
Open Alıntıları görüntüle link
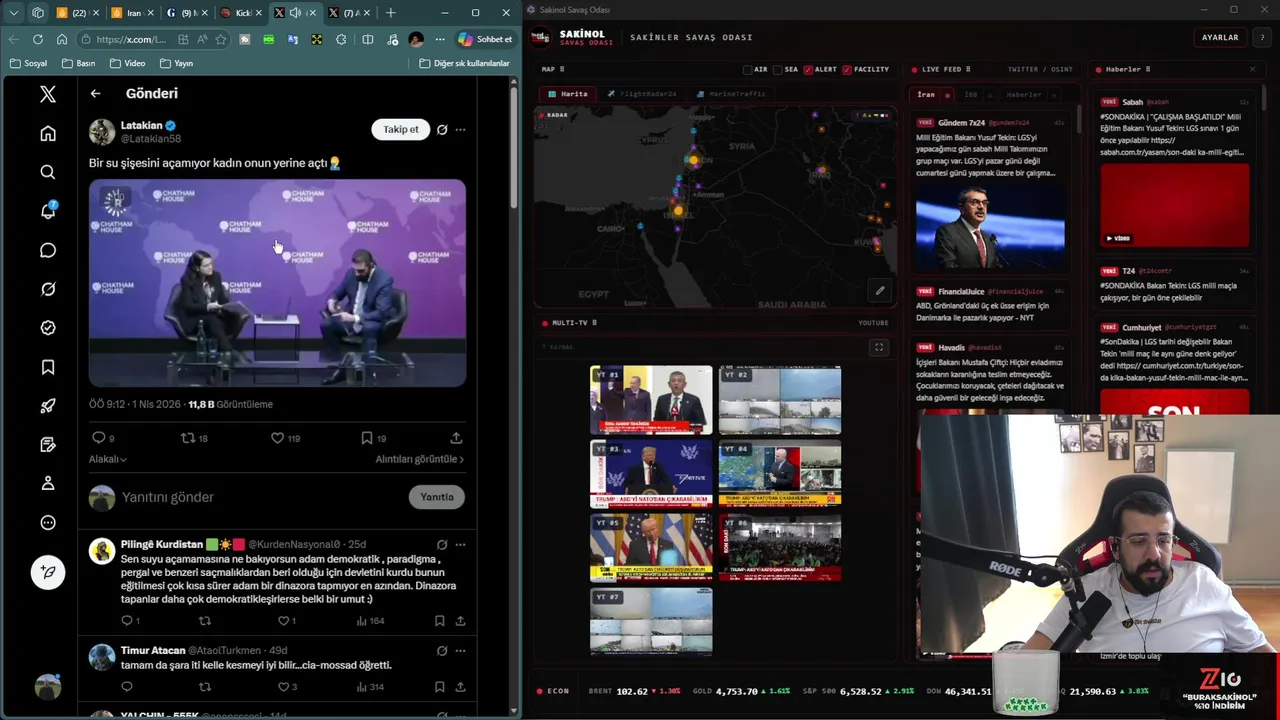pyautogui.click(x=419, y=459)
